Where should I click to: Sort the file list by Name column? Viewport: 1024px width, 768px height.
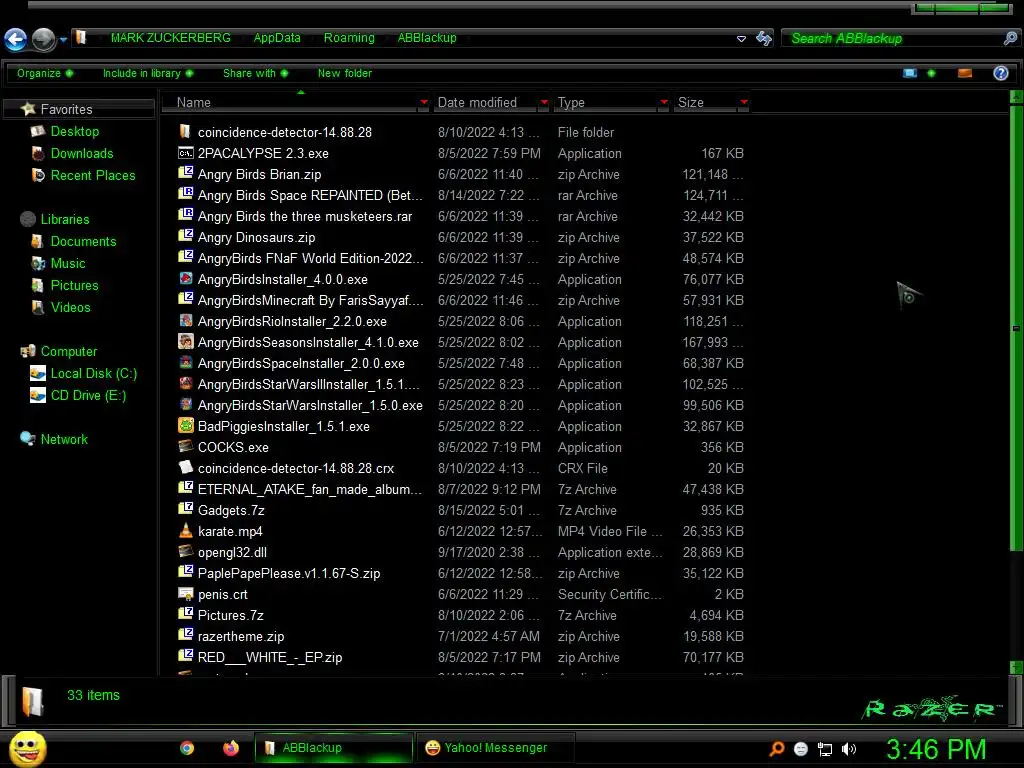click(x=193, y=103)
